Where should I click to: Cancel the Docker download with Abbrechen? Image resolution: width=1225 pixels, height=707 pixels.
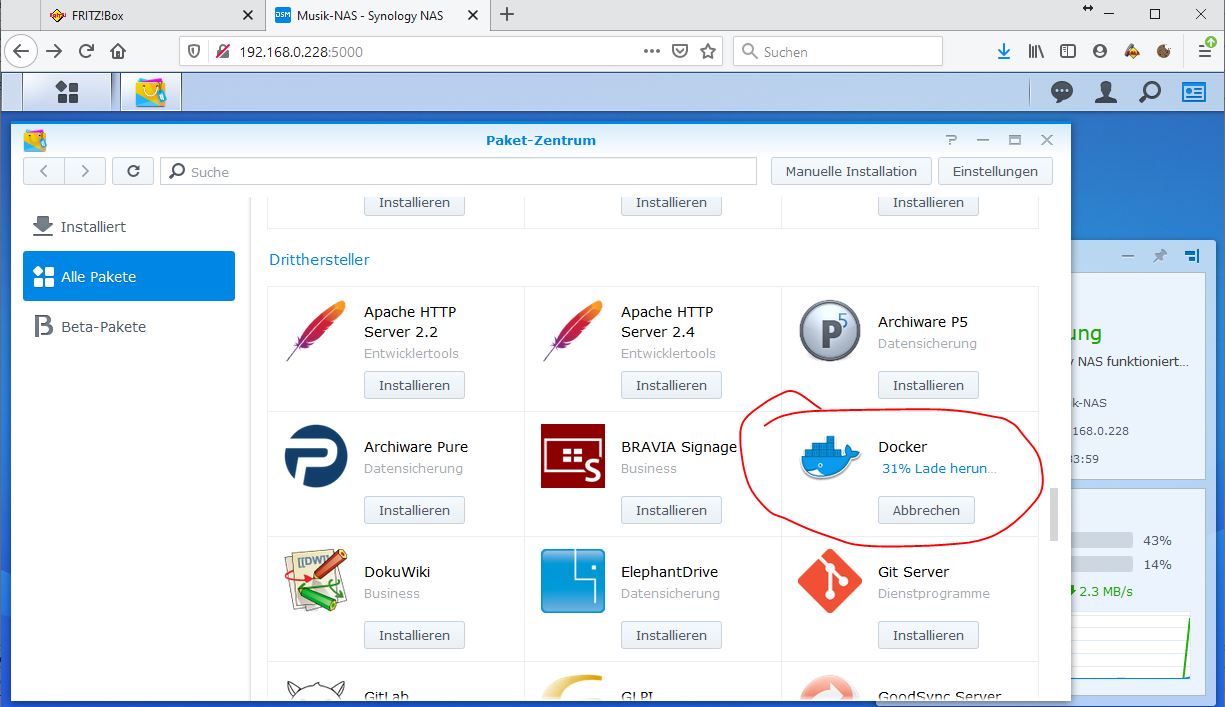point(925,510)
